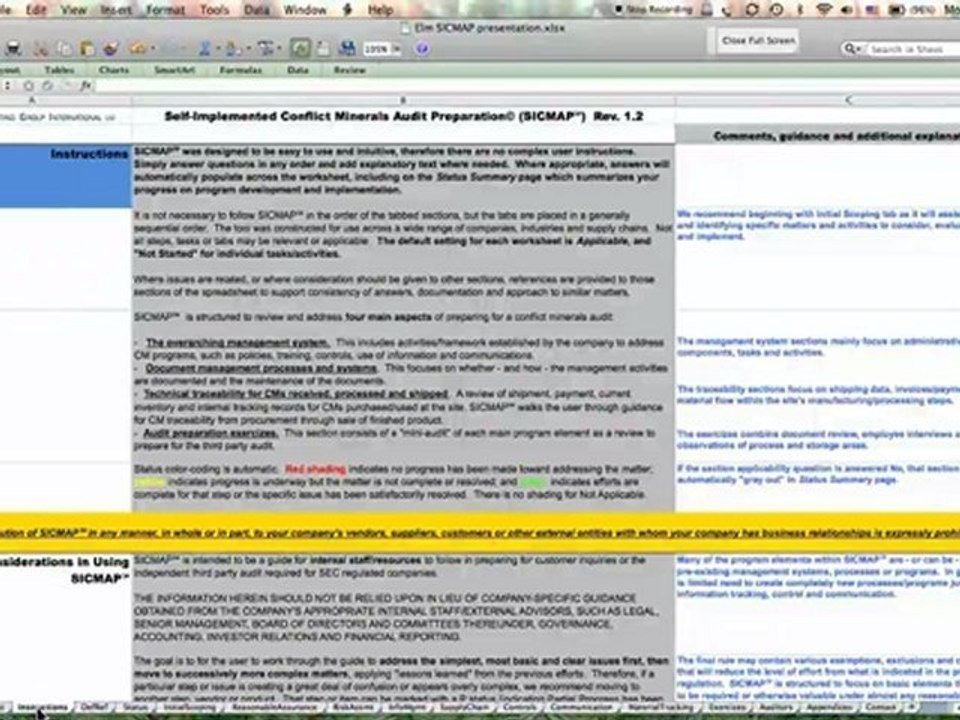Click in the Search in Sheet field
The image size is (960, 720).
tap(913, 49)
